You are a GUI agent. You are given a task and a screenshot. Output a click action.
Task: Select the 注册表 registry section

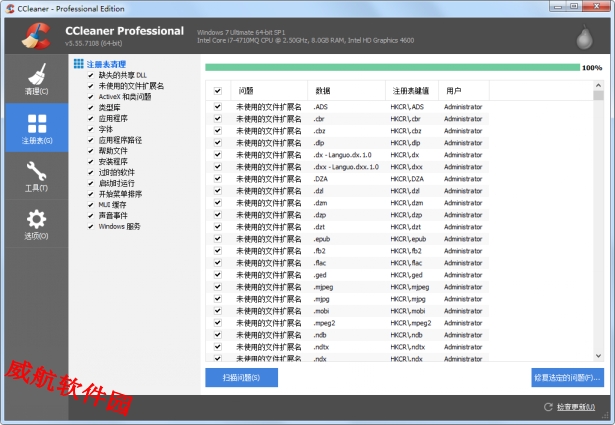[x=36, y=128]
